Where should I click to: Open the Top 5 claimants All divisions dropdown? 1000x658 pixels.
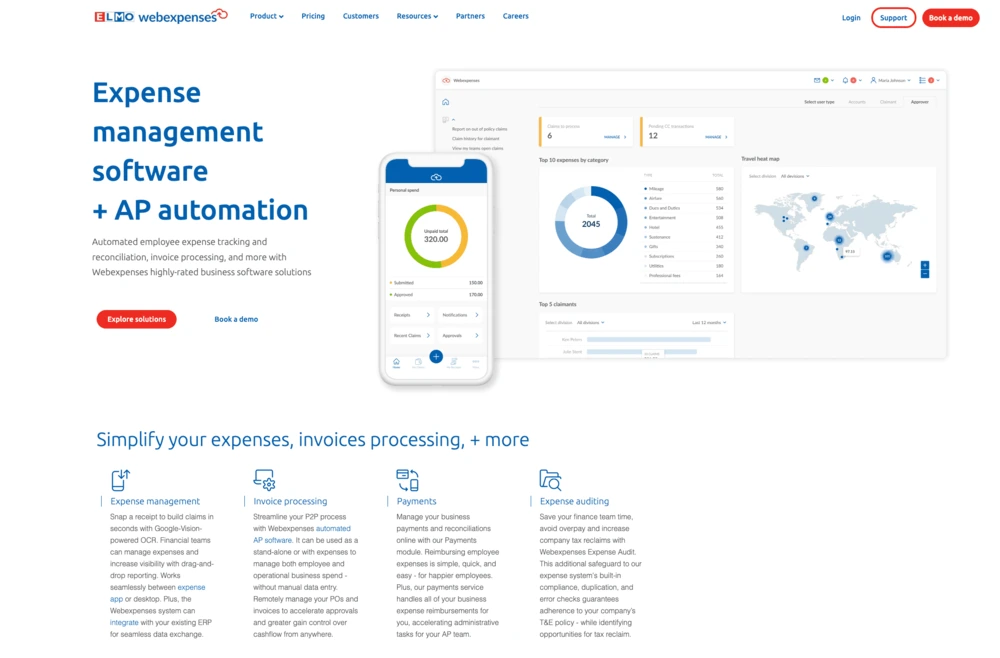tap(591, 323)
